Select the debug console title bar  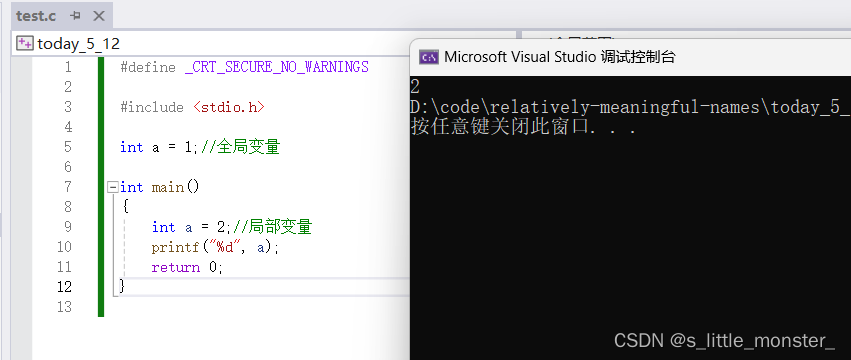point(630,57)
